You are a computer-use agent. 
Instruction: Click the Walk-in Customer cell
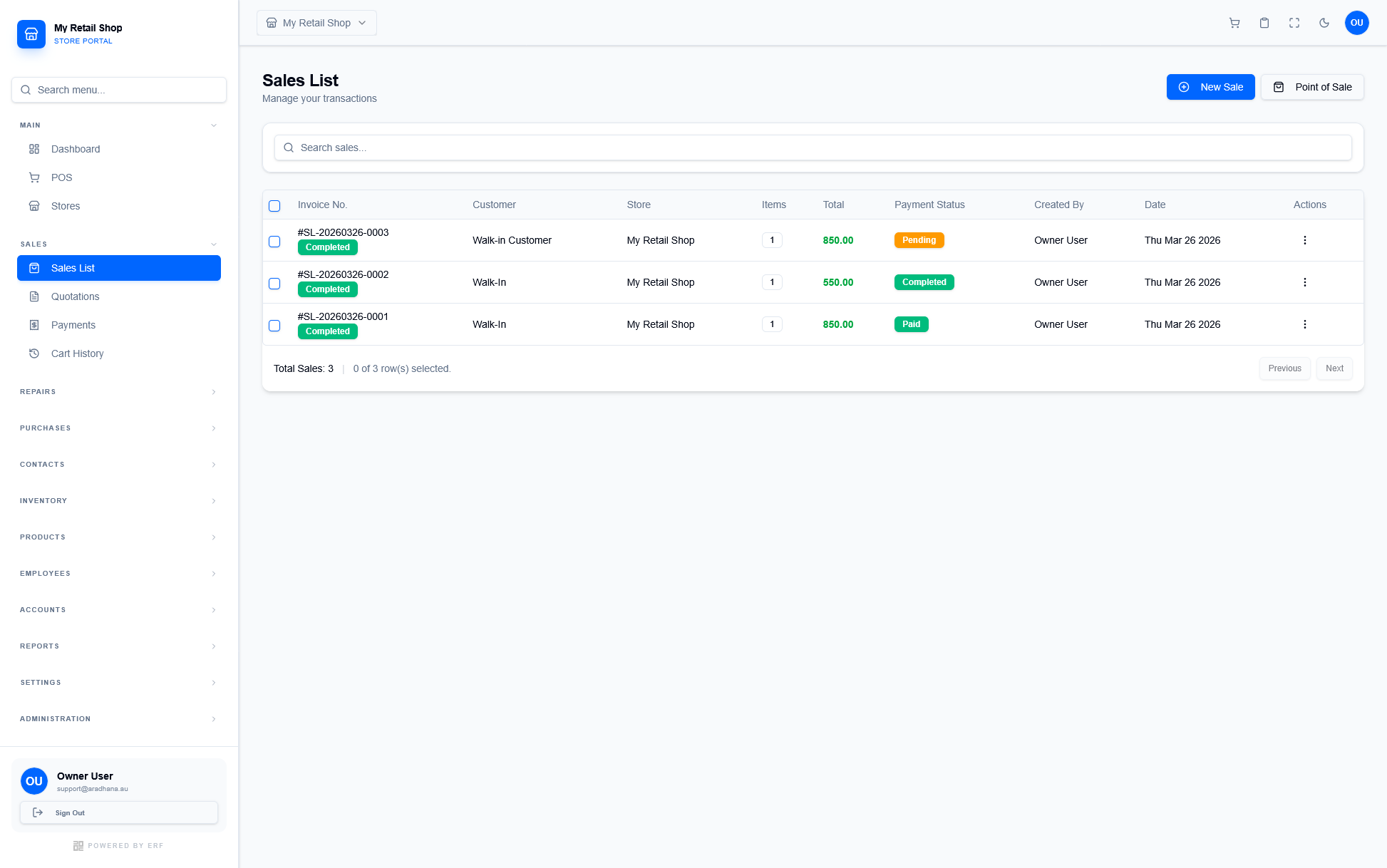click(512, 240)
